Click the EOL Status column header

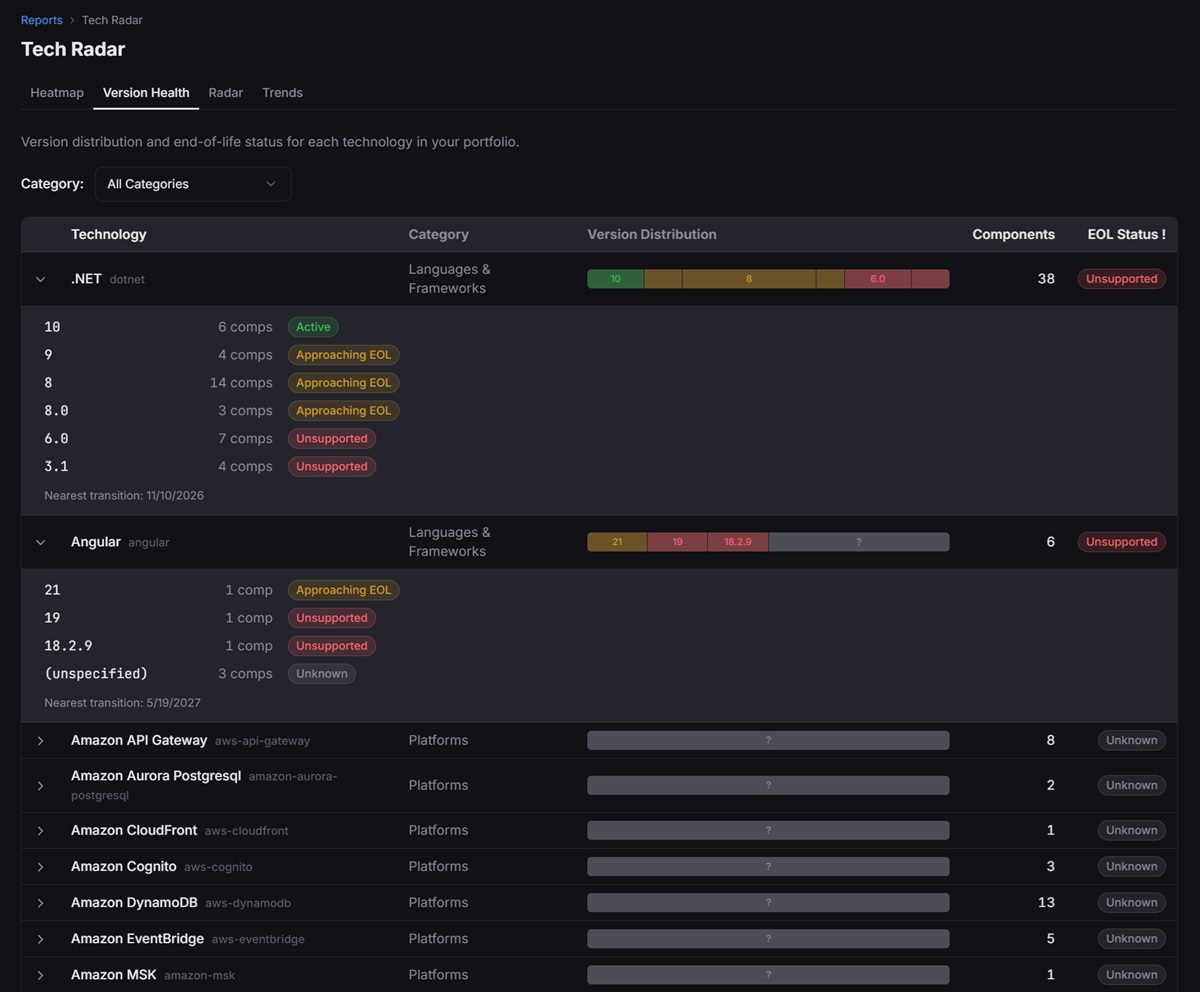[x=1126, y=234]
